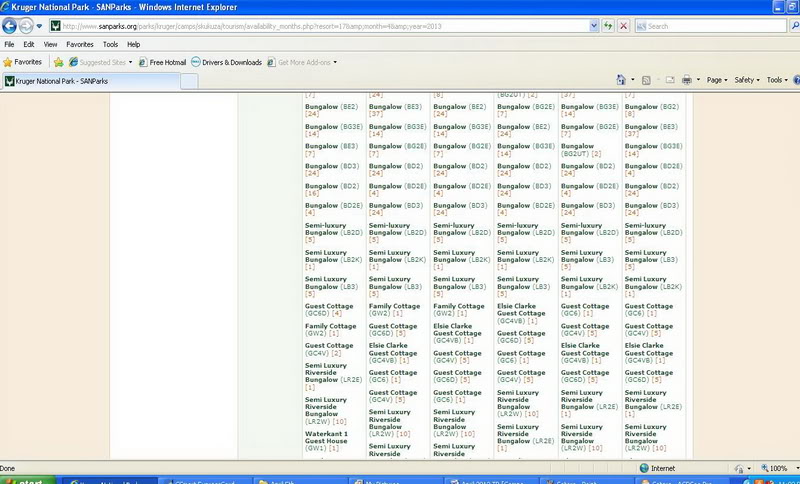Open the Tools menu in menu bar
The height and width of the screenshot is (484, 800).
pyautogui.click(x=110, y=44)
